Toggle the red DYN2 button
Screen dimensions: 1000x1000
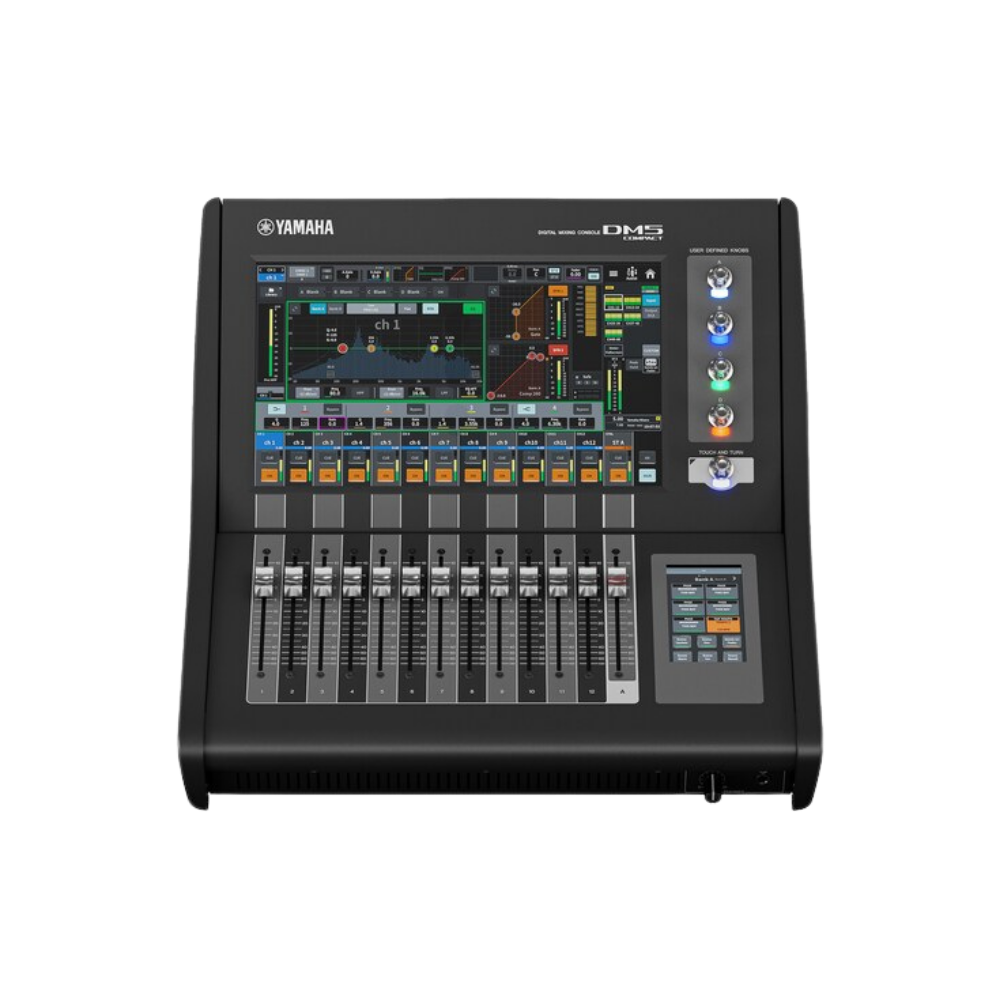[x=557, y=350]
